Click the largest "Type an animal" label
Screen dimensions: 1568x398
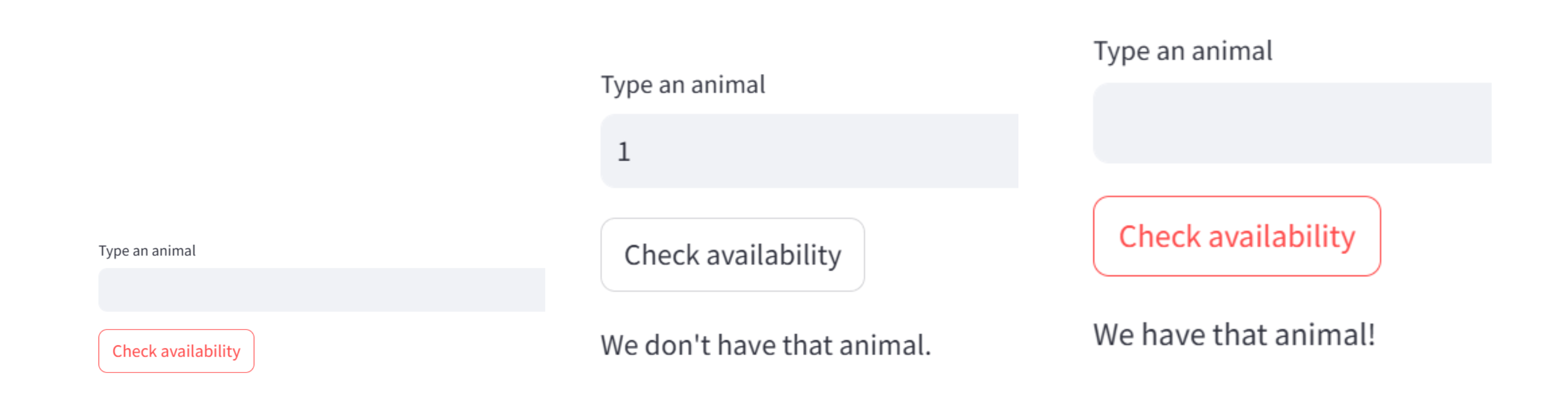coord(1182,51)
